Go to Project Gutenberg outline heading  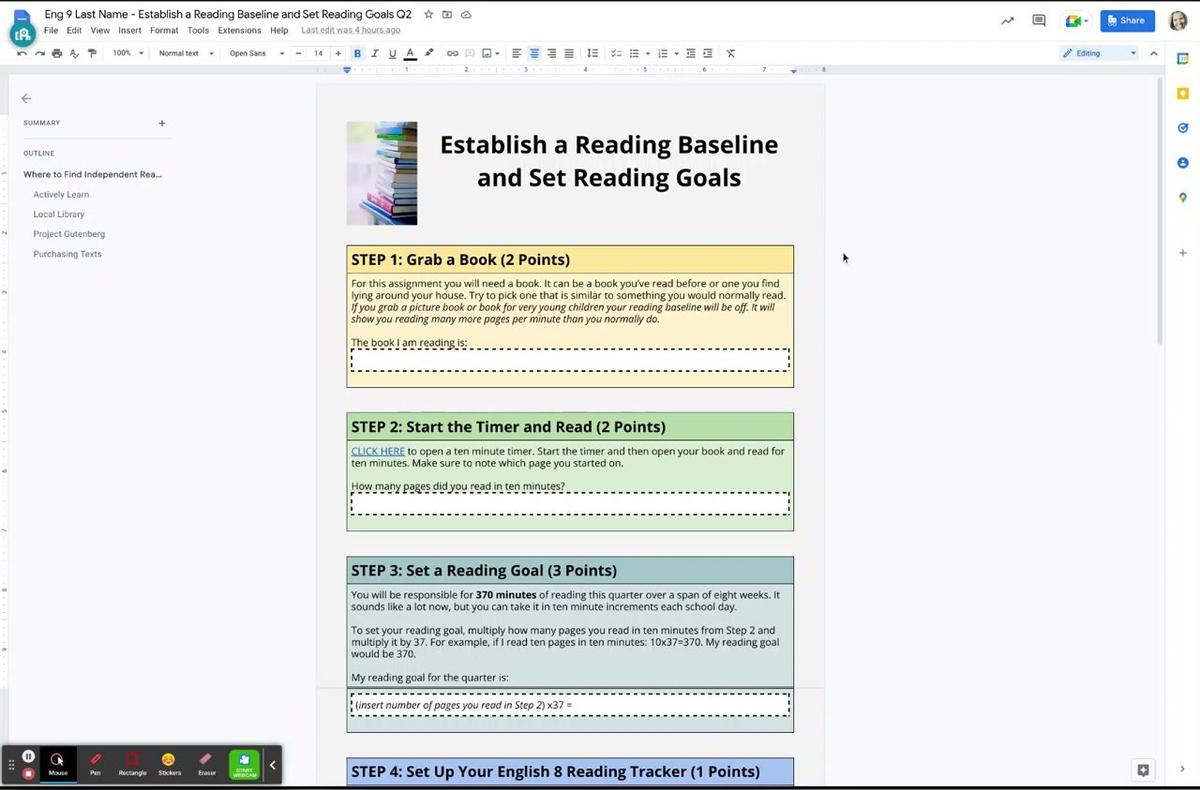coord(69,234)
